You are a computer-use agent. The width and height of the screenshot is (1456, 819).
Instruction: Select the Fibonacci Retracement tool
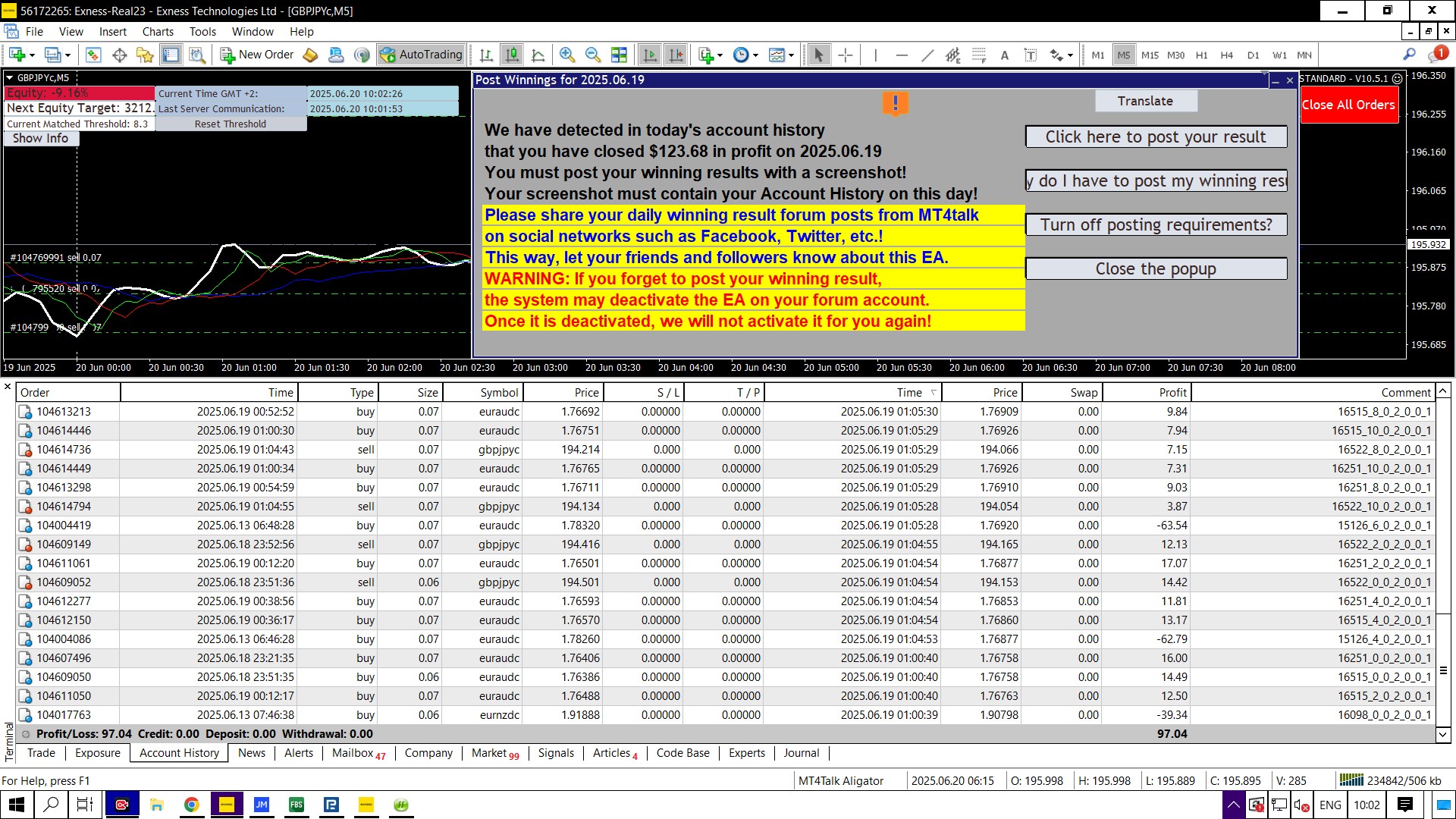tap(979, 55)
